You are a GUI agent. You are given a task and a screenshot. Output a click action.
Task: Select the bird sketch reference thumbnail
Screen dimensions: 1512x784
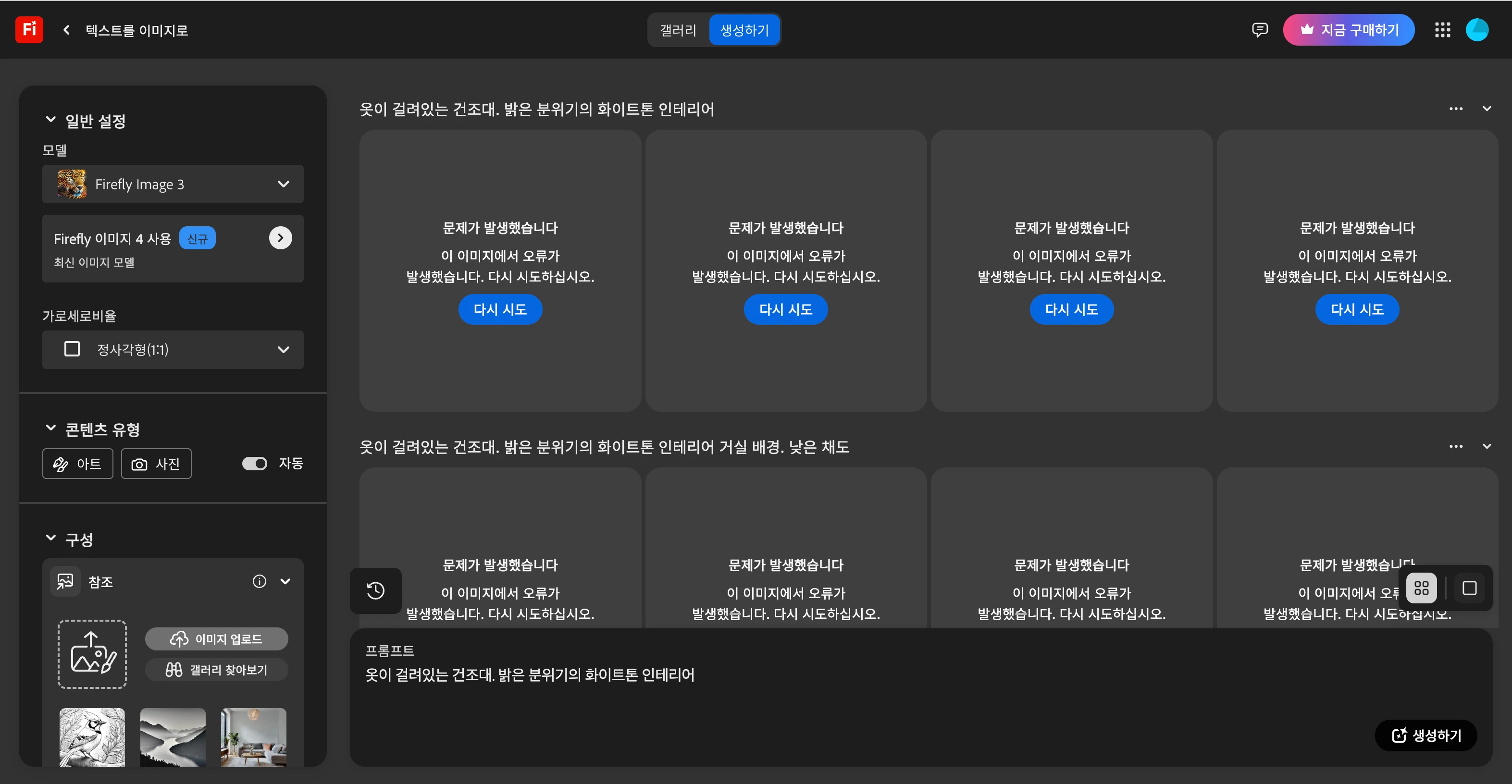click(92, 737)
